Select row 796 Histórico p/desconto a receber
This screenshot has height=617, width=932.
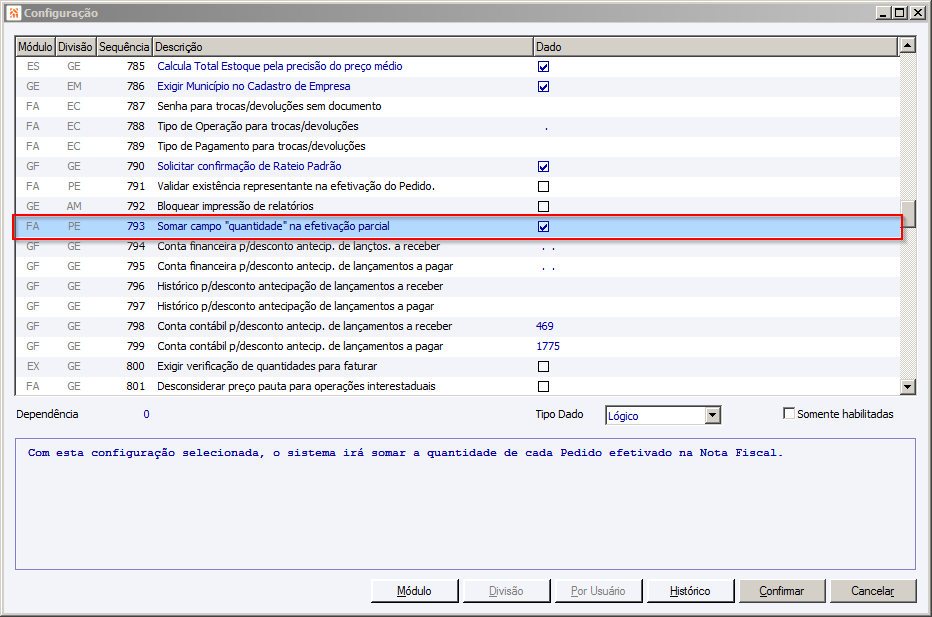point(456,287)
